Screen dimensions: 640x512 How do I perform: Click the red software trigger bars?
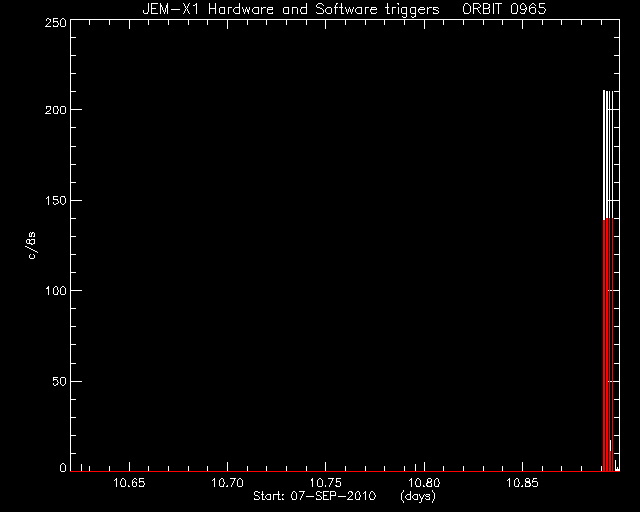pyautogui.click(x=608, y=345)
